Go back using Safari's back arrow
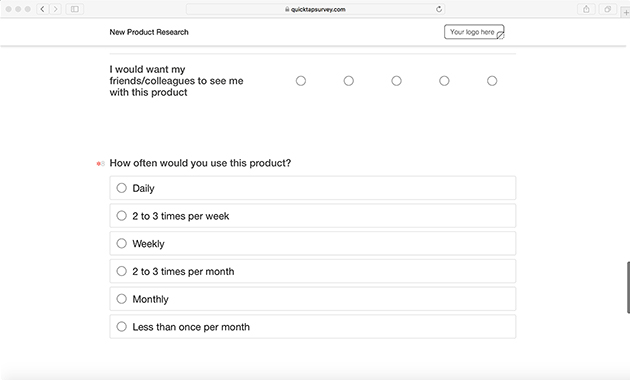 click(43, 9)
